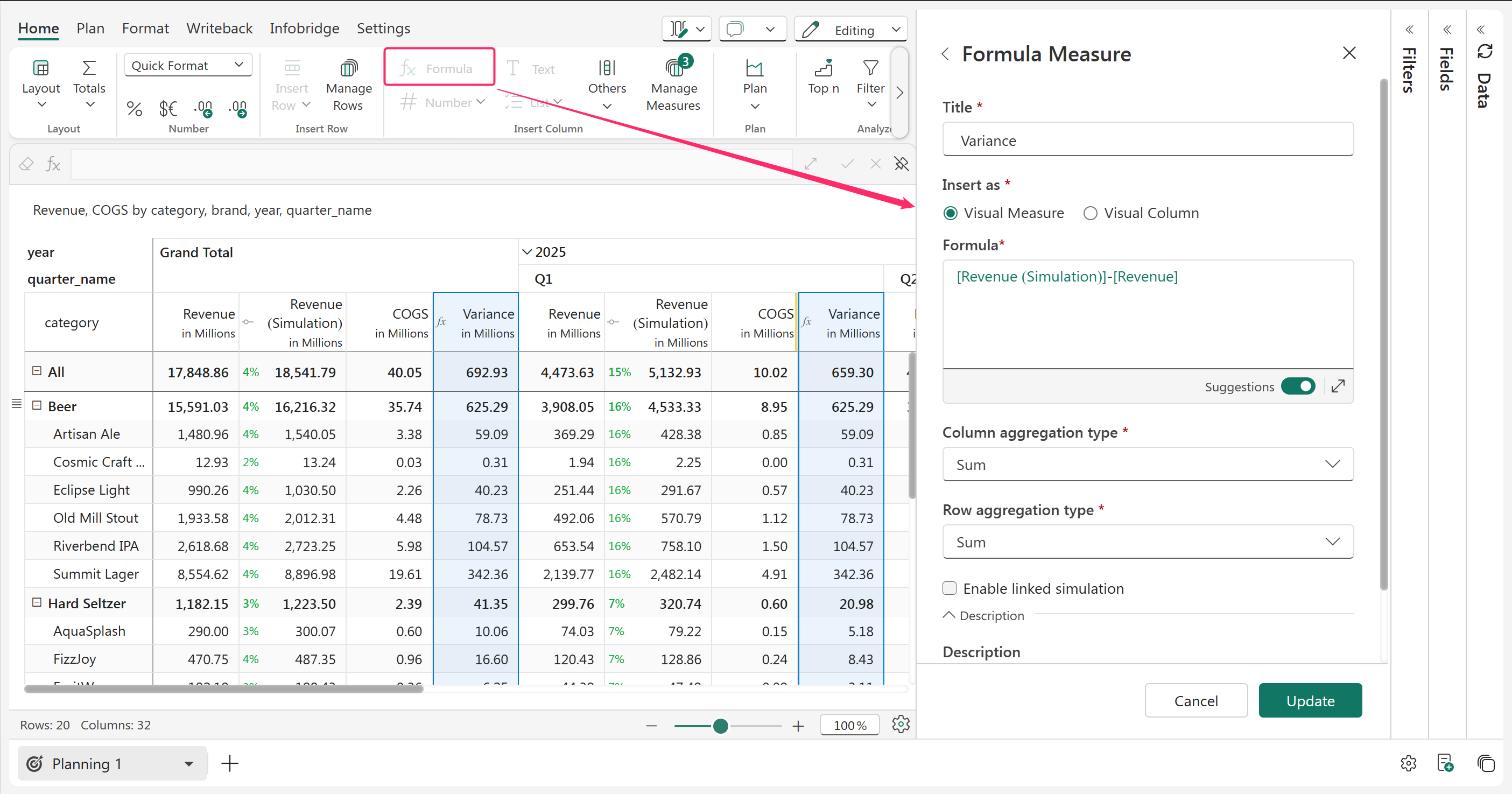Toggle the Suggestions switch off
1512x794 pixels.
click(1298, 386)
